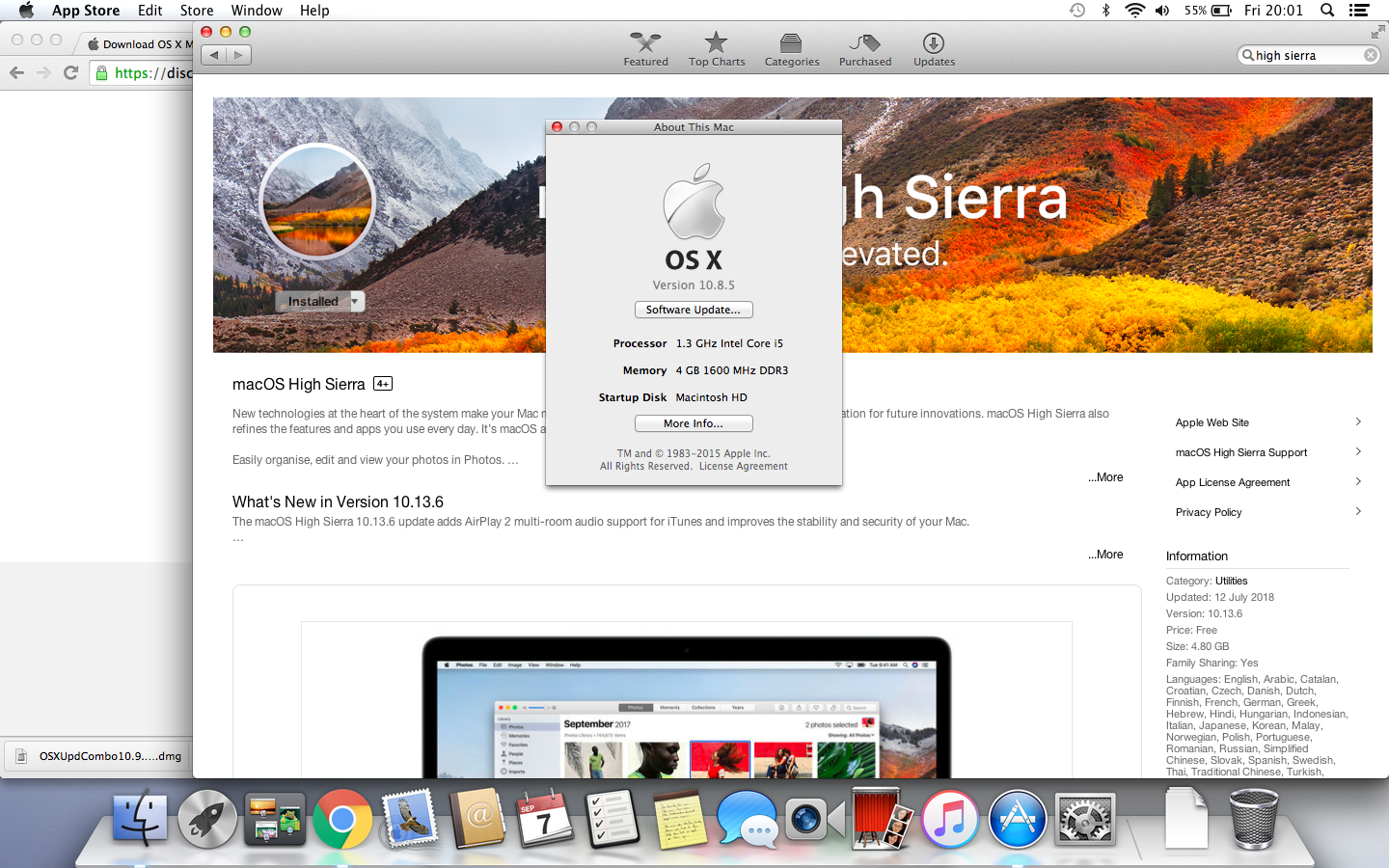Click the Bluetooth menu bar icon
Image resolution: width=1389 pixels, height=868 pixels.
click(1106, 11)
